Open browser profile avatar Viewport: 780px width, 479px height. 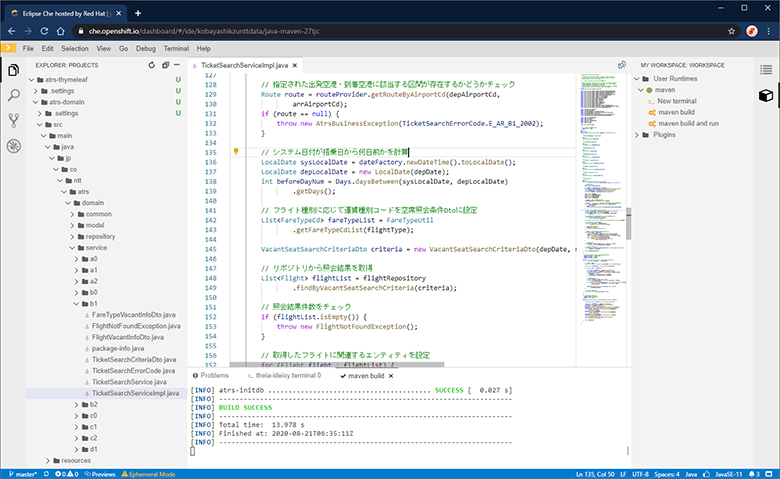pyautogui.click(x=752, y=31)
